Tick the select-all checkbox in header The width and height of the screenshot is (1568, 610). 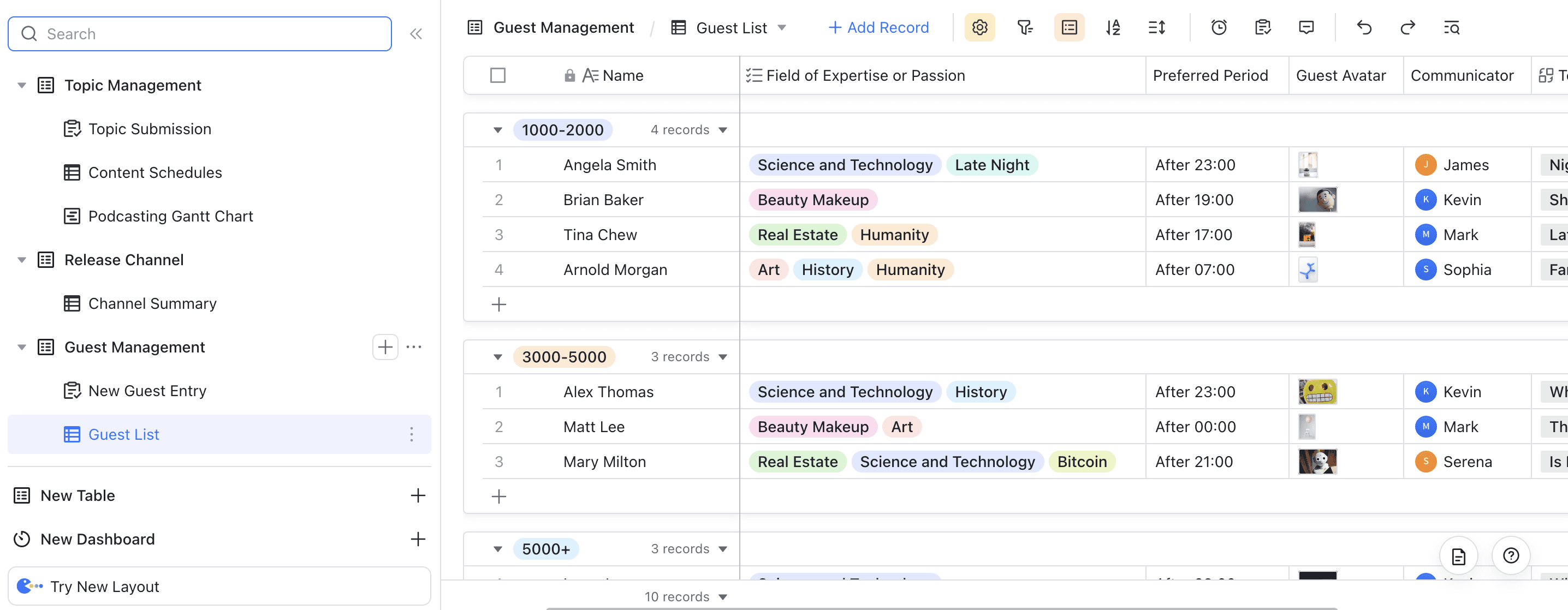coord(497,75)
